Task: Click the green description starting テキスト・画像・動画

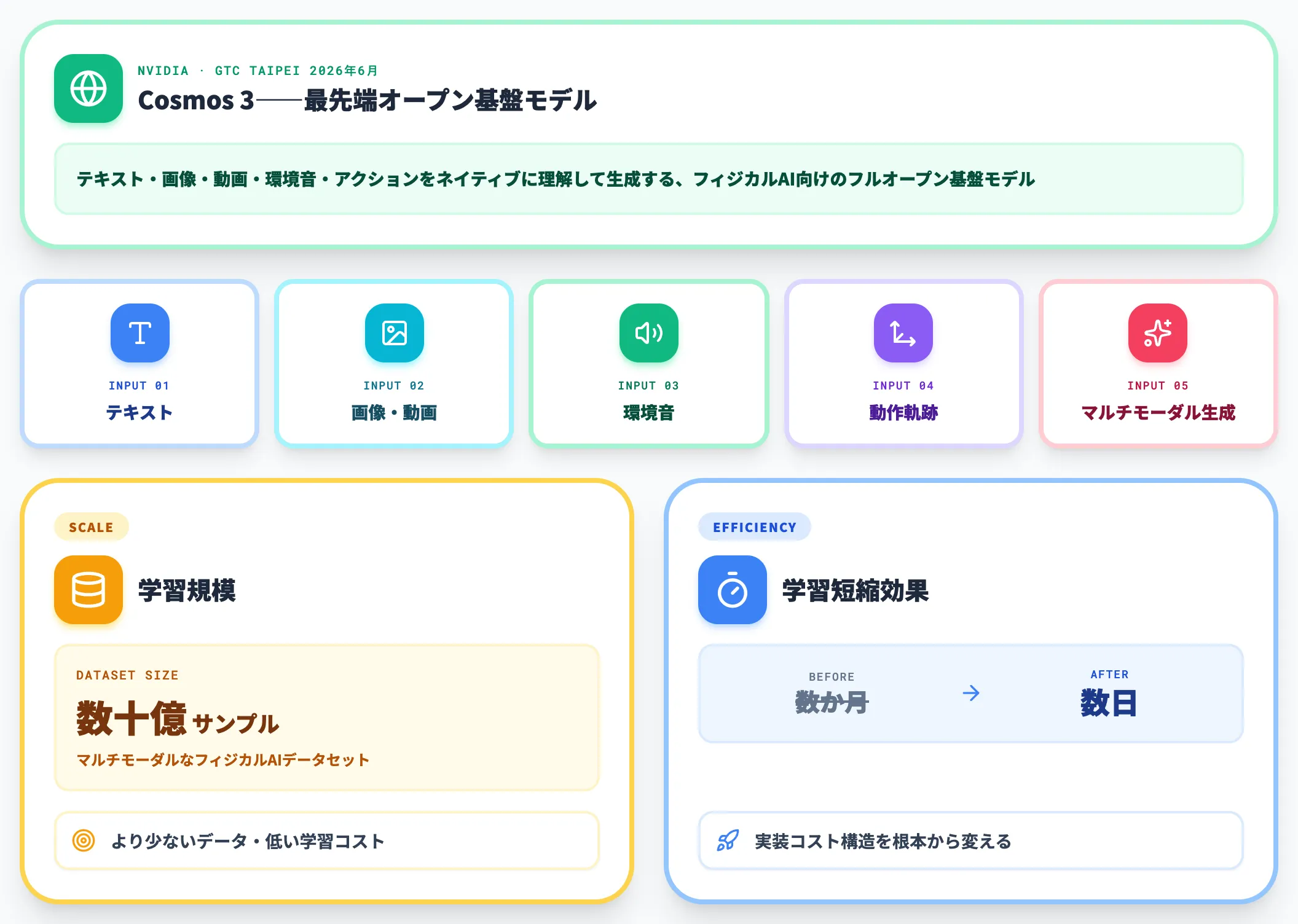Action: 556,179
